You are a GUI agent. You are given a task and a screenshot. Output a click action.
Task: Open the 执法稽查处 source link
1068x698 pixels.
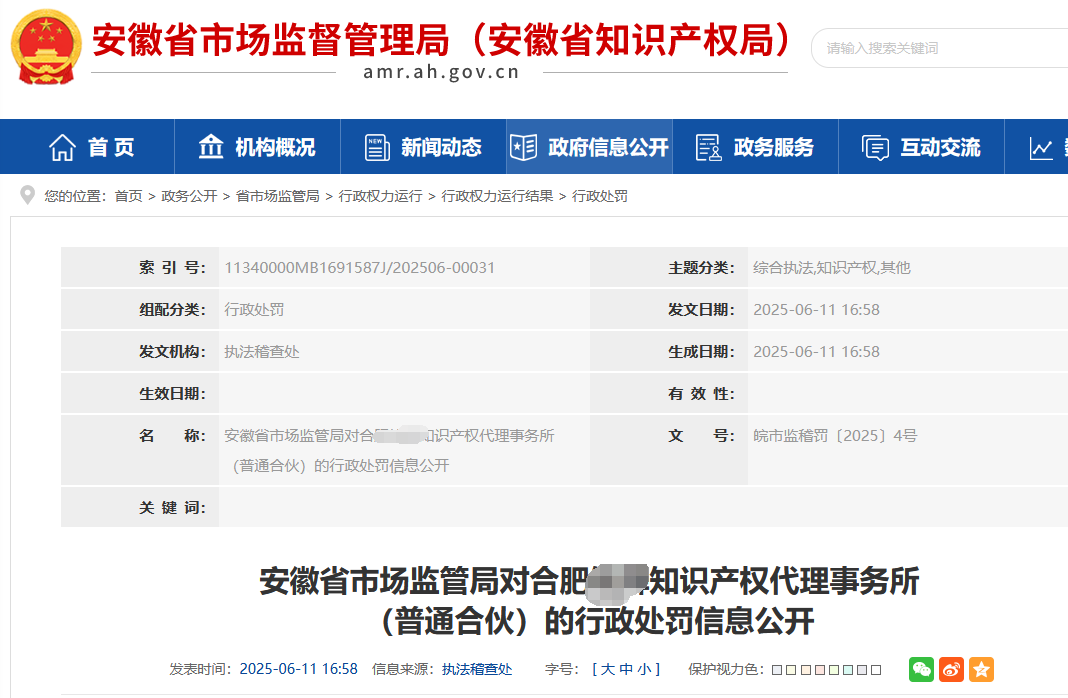point(477,669)
